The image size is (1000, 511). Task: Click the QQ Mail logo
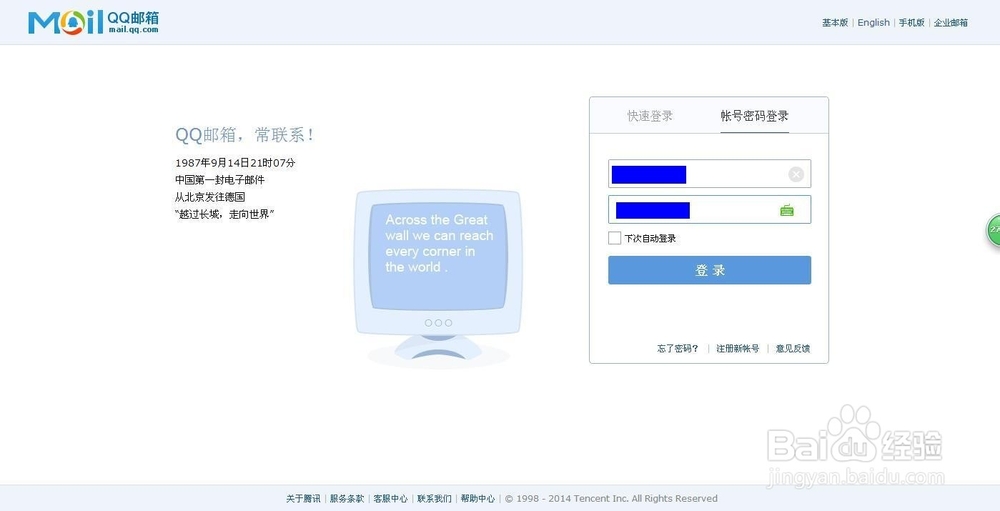[x=94, y=22]
